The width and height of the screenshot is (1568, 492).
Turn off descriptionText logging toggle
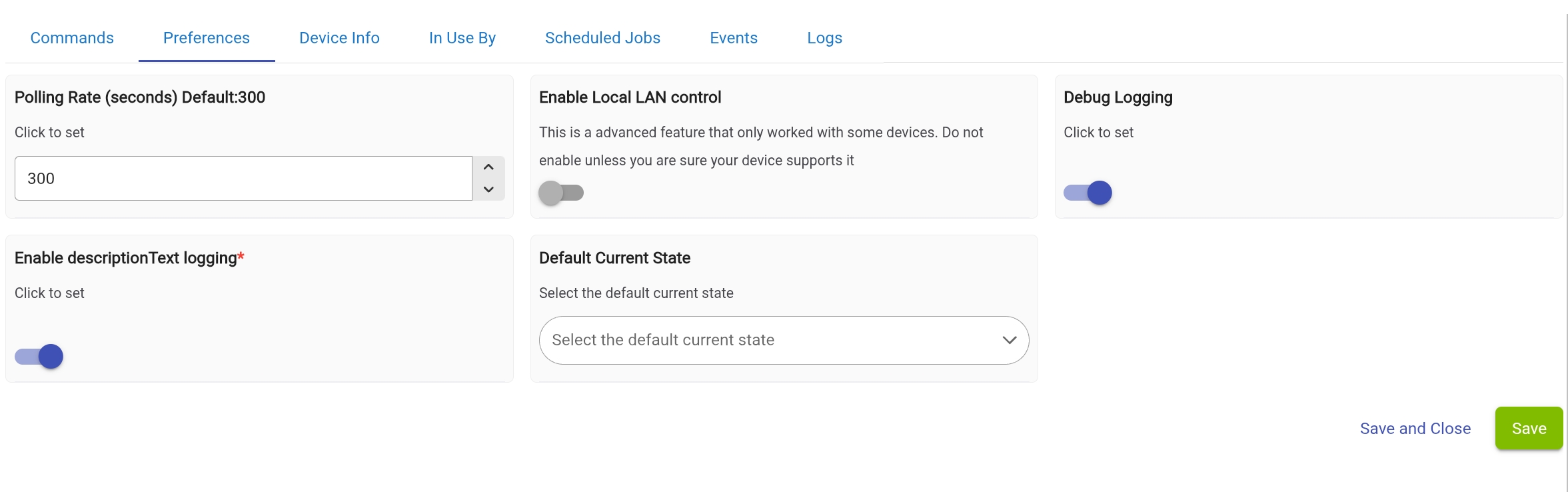[39, 356]
